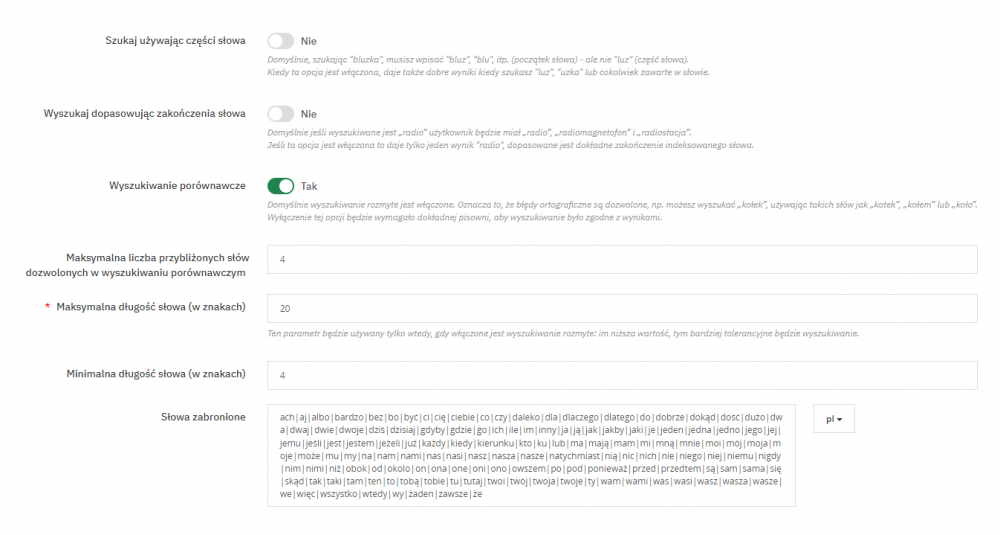Viewport: 1000px width, 535px height.
Task: Click the 'Maksymalna długość słowa (w znakach)' label
Action: tap(151, 307)
